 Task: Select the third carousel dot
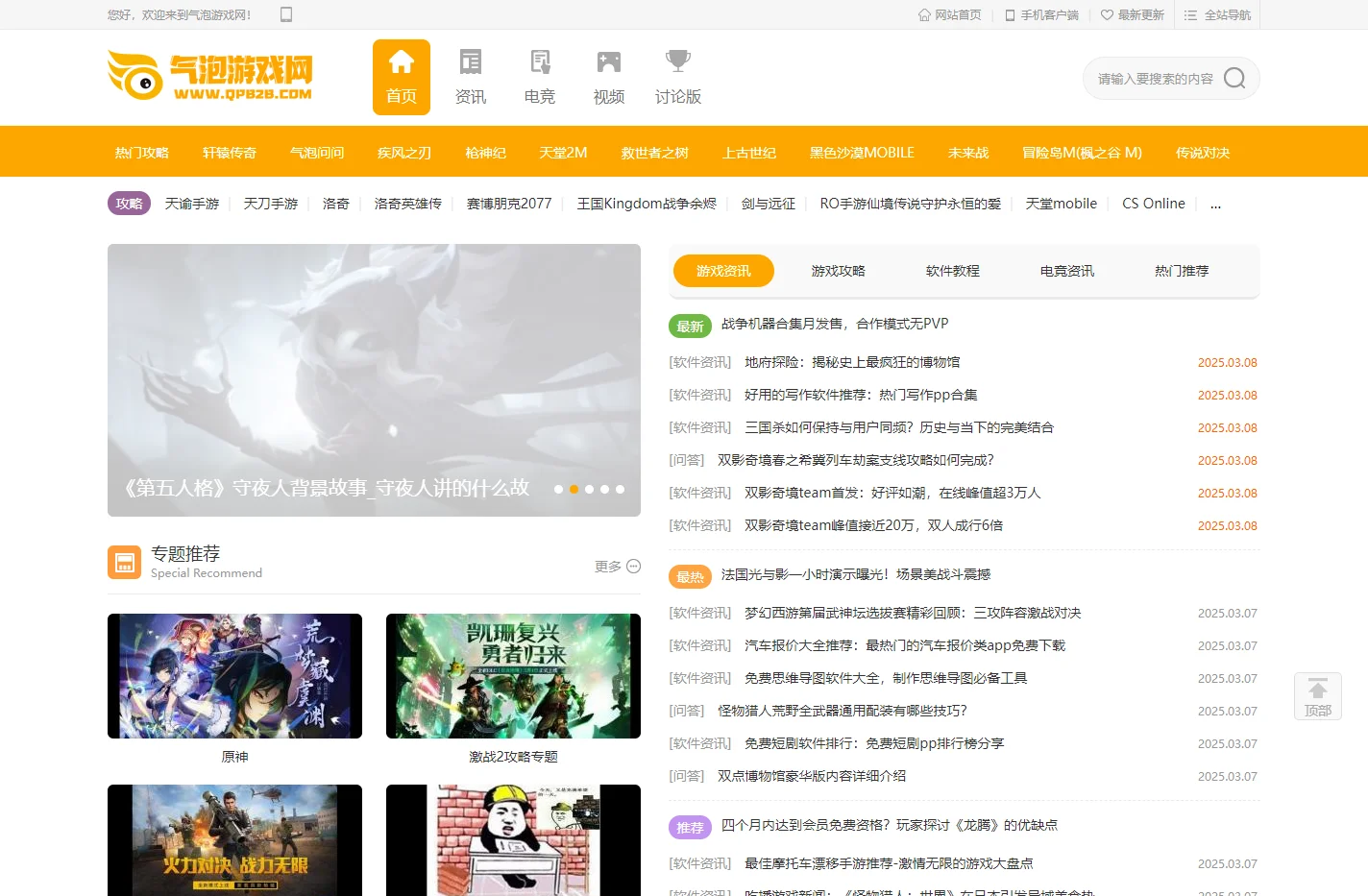coord(590,489)
